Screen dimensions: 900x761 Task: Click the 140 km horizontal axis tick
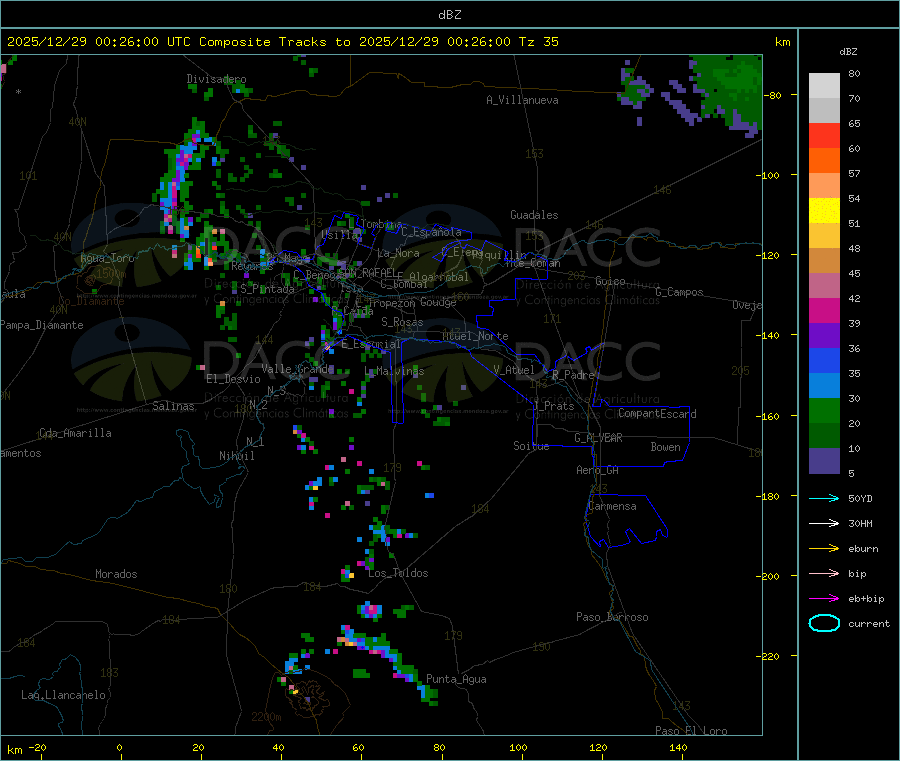(678, 747)
